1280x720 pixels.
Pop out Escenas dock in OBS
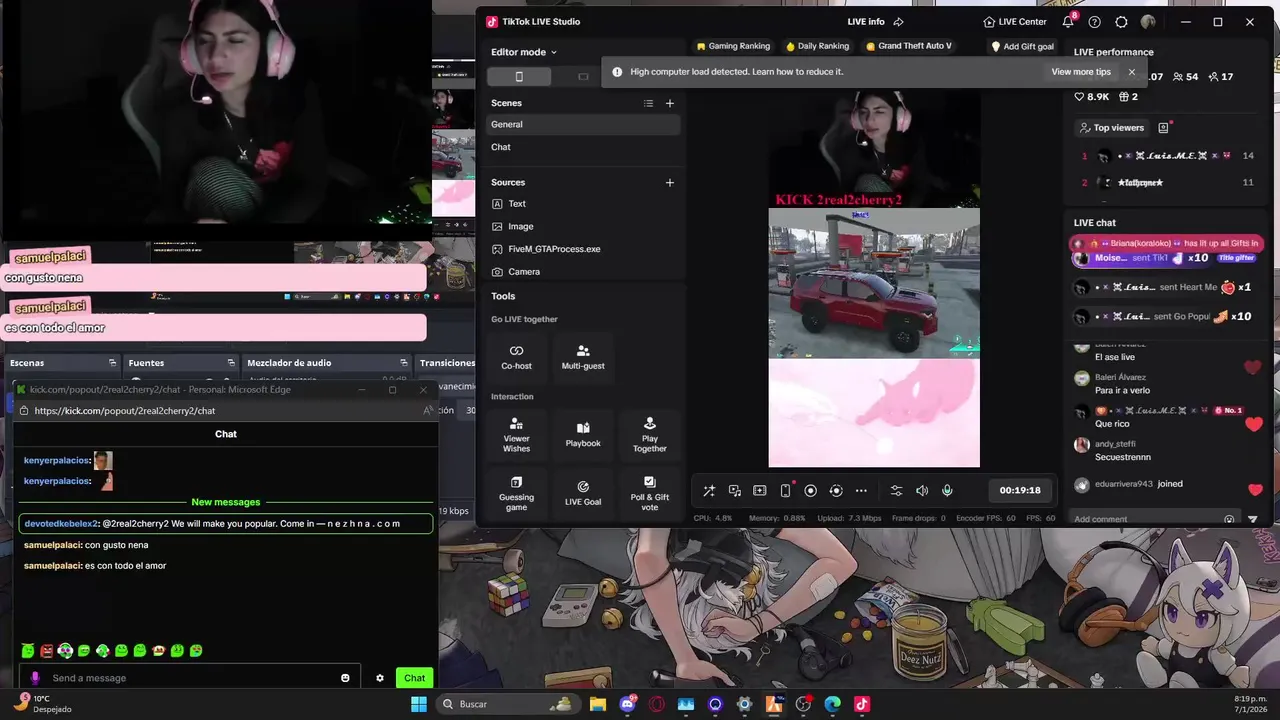[x=113, y=363]
